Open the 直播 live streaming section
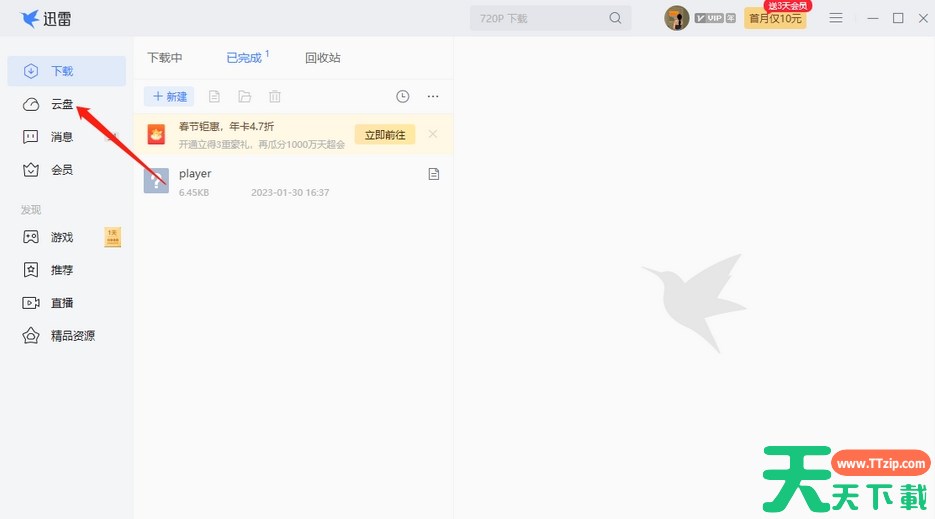This screenshot has height=519, width=935. (62, 303)
